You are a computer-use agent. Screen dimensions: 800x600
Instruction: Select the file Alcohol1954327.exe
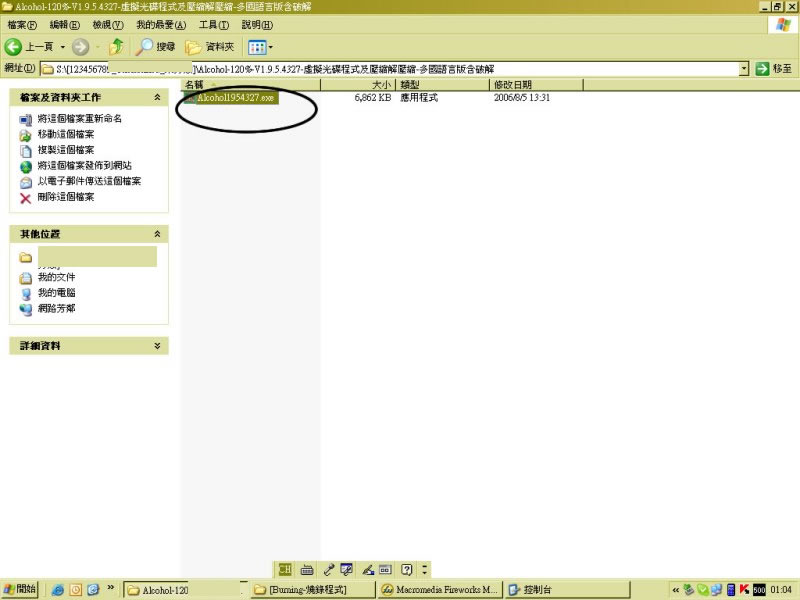pyautogui.click(x=235, y=98)
